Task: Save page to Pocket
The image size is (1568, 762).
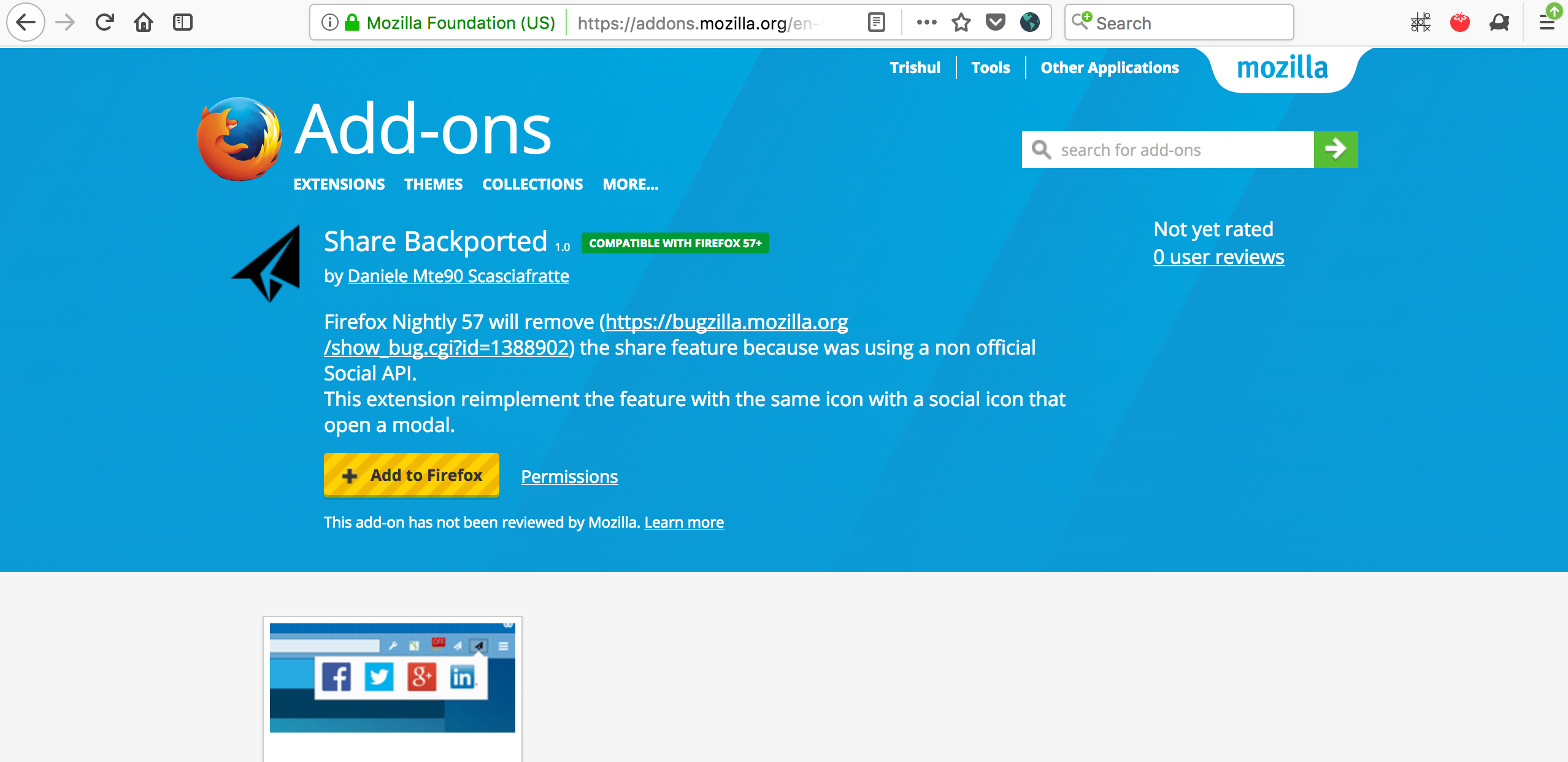Action: coord(996,23)
